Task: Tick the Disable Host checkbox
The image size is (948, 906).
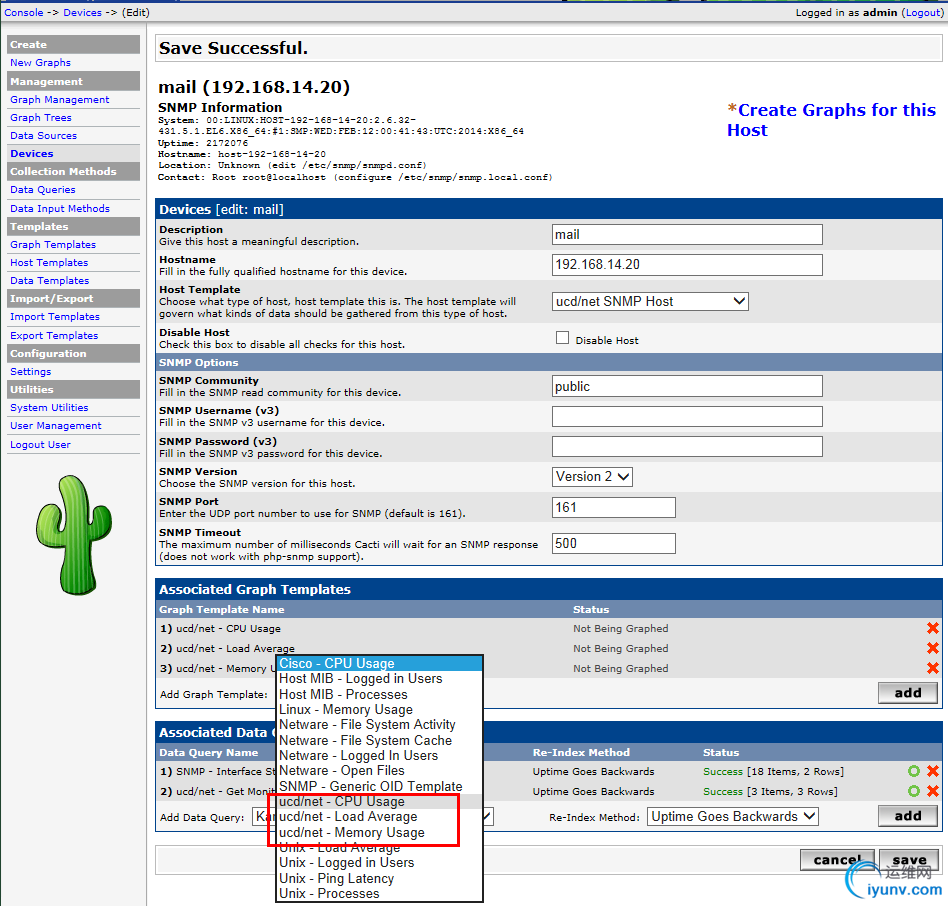Action: [562, 338]
